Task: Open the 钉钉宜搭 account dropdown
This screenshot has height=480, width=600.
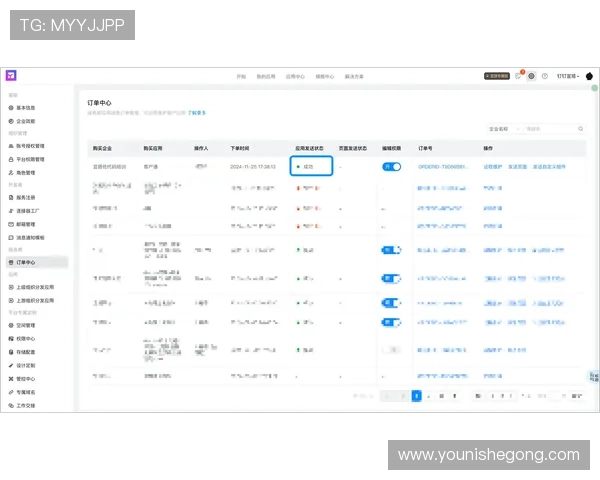Action: 568,76
